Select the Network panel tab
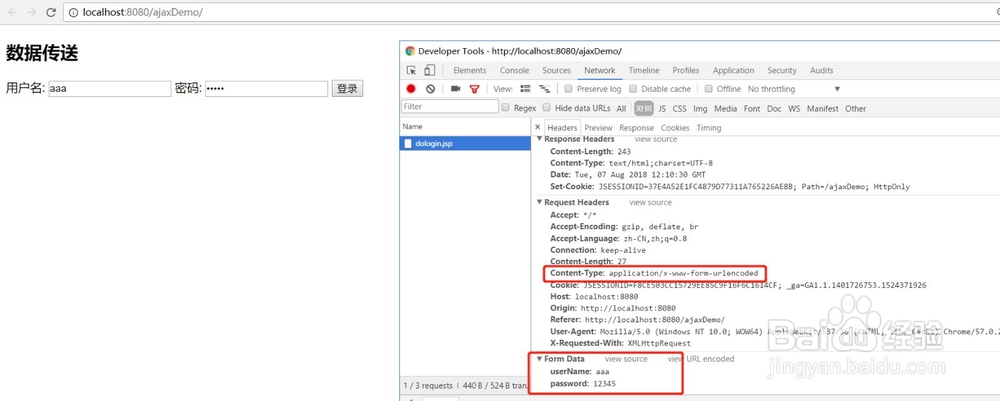Image resolution: width=1000 pixels, height=401 pixels. click(x=599, y=70)
